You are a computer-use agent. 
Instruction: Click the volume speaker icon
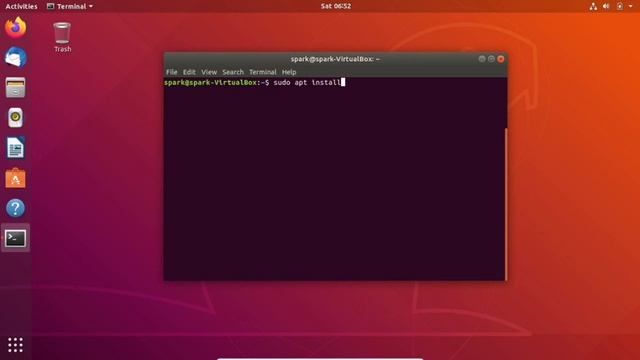(x=606, y=6)
